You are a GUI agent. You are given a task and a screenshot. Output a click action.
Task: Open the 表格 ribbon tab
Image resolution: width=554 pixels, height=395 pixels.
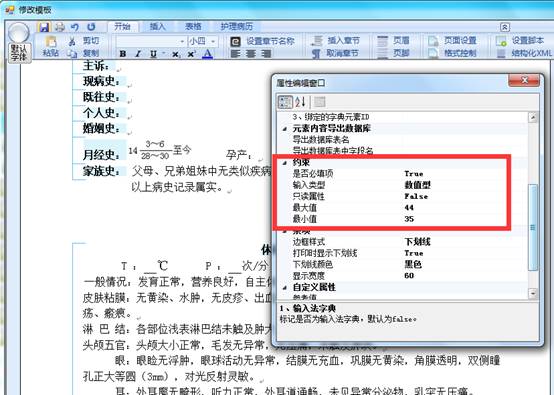193,26
